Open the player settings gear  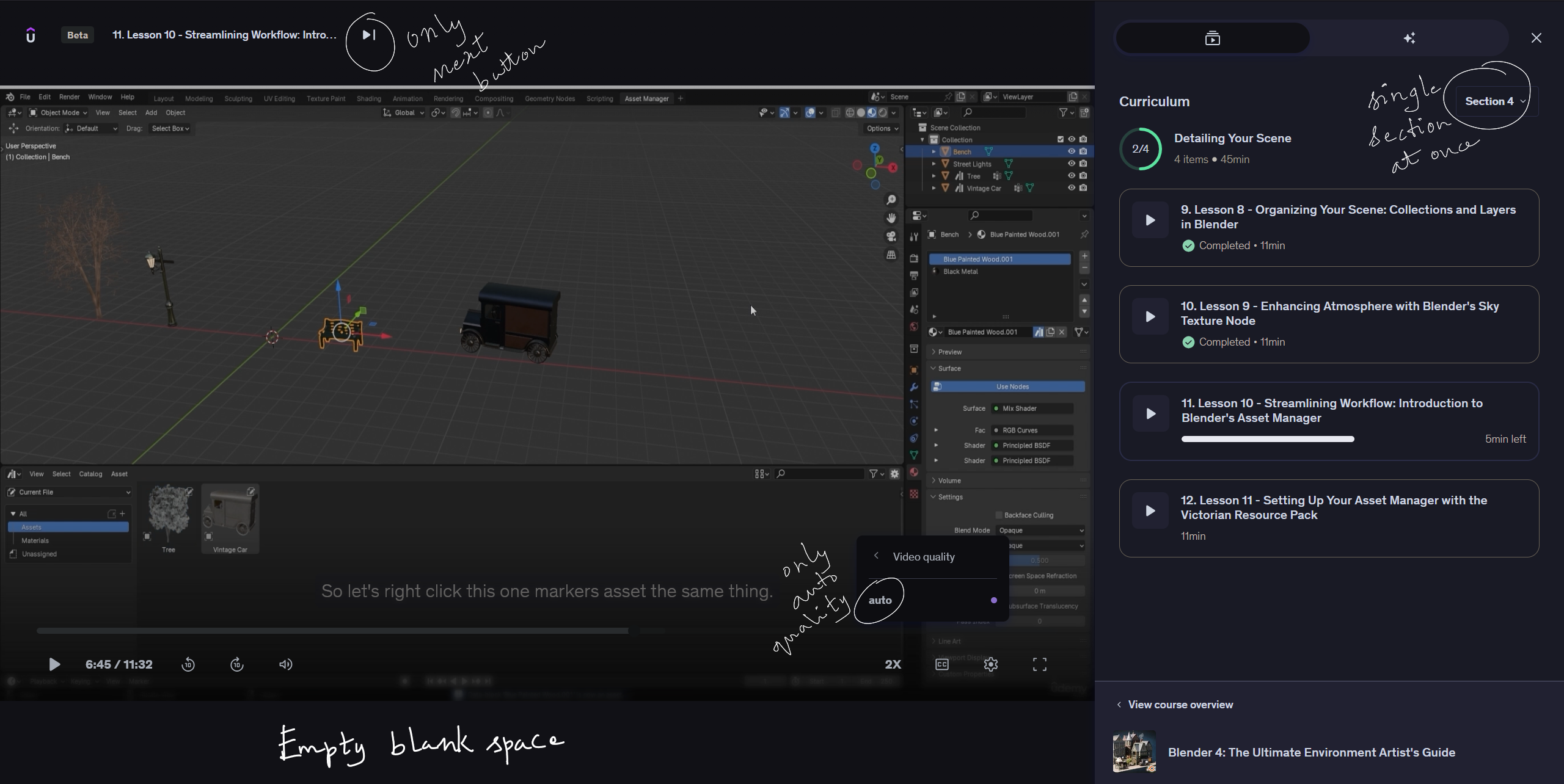(x=991, y=664)
